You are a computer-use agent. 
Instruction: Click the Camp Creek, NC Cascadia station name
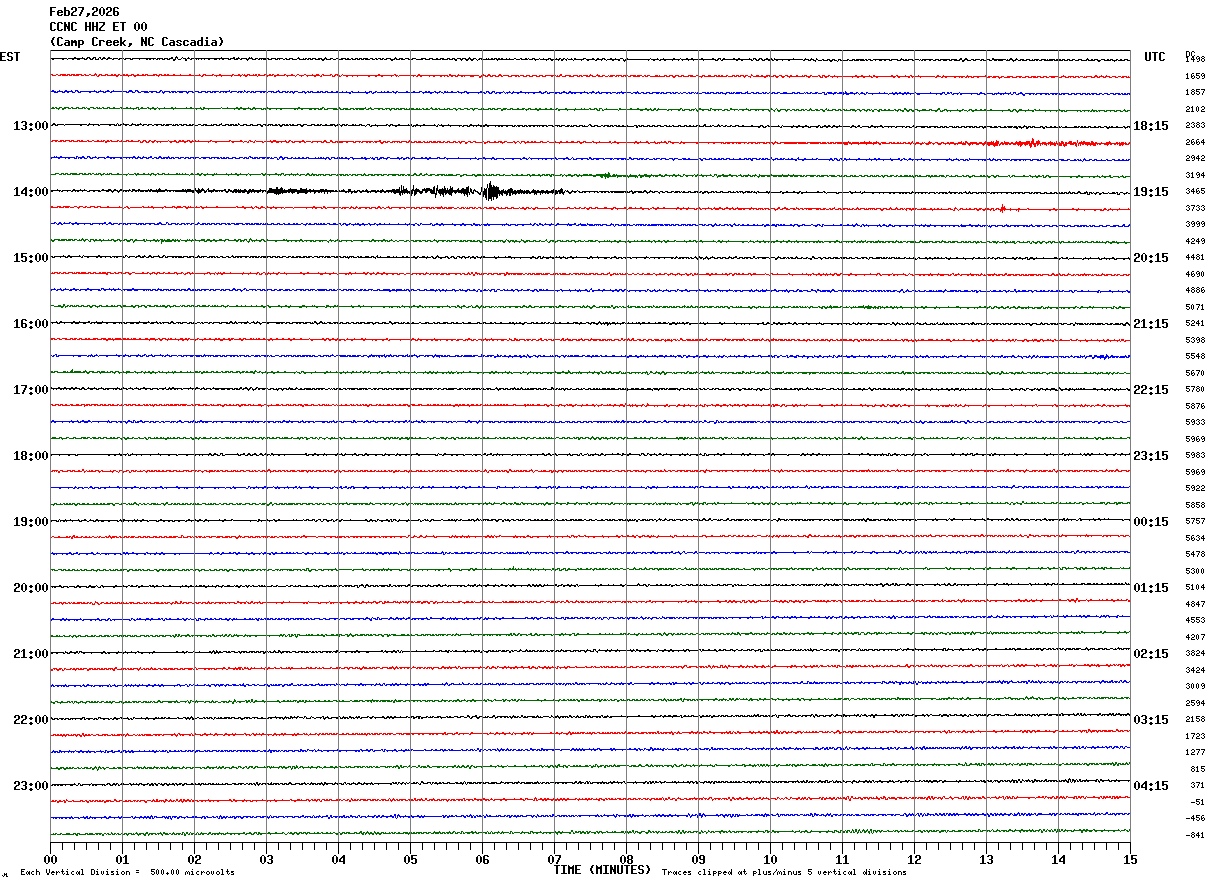pyautogui.click(x=137, y=42)
